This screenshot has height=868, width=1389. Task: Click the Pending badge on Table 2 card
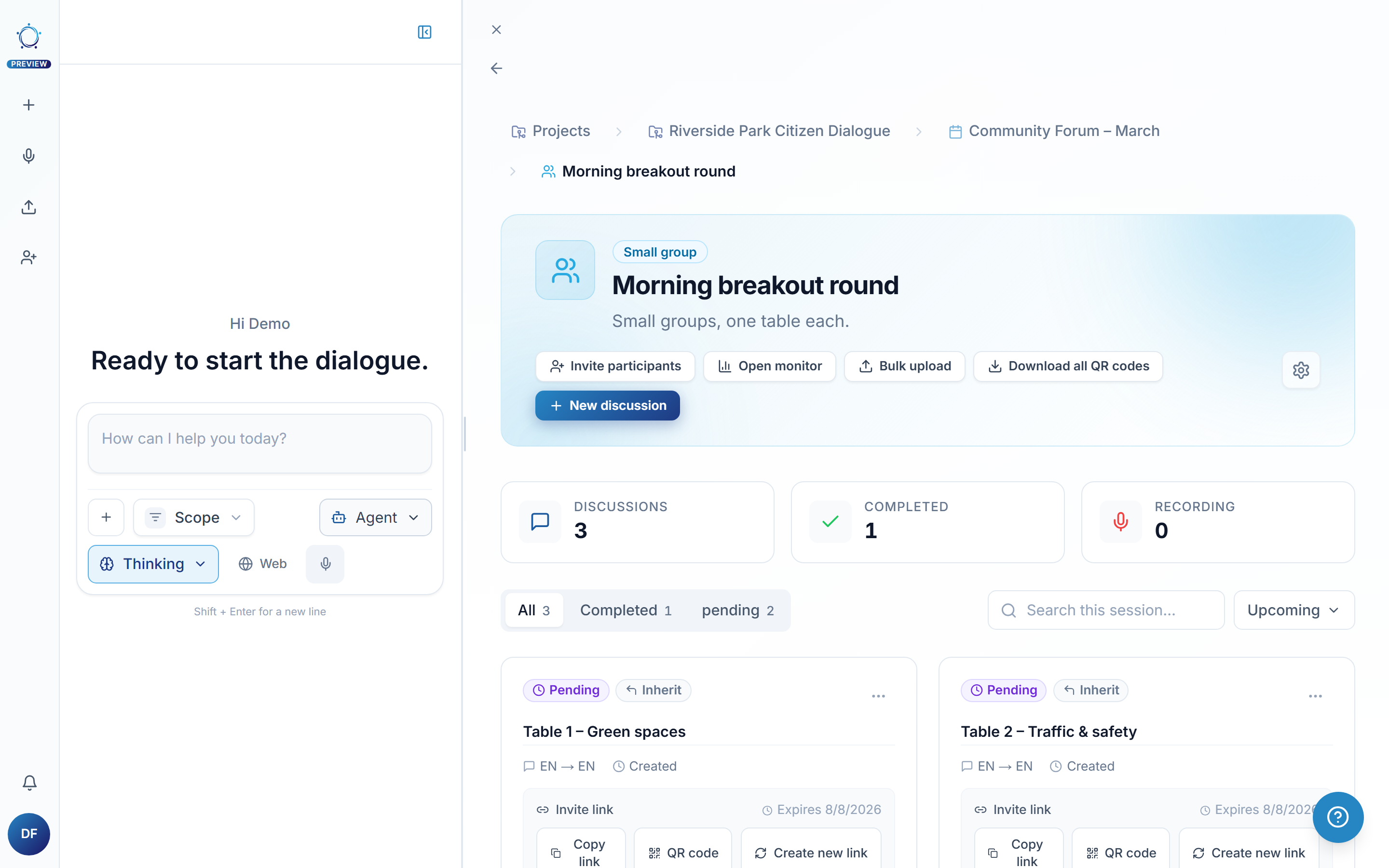(x=1003, y=690)
